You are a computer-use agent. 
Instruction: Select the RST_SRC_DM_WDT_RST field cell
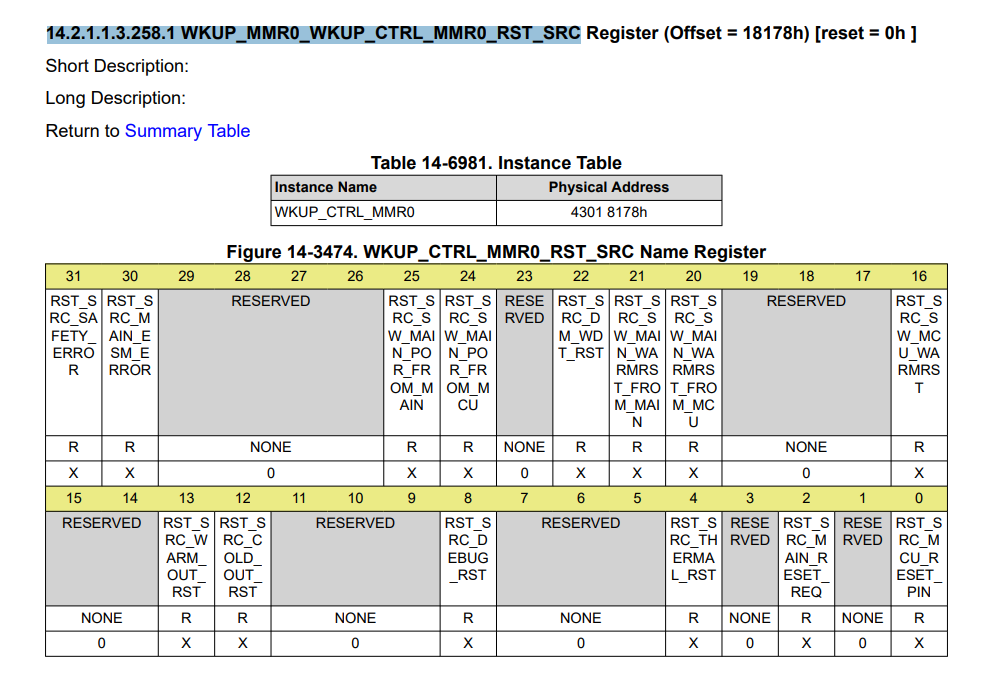click(581, 362)
